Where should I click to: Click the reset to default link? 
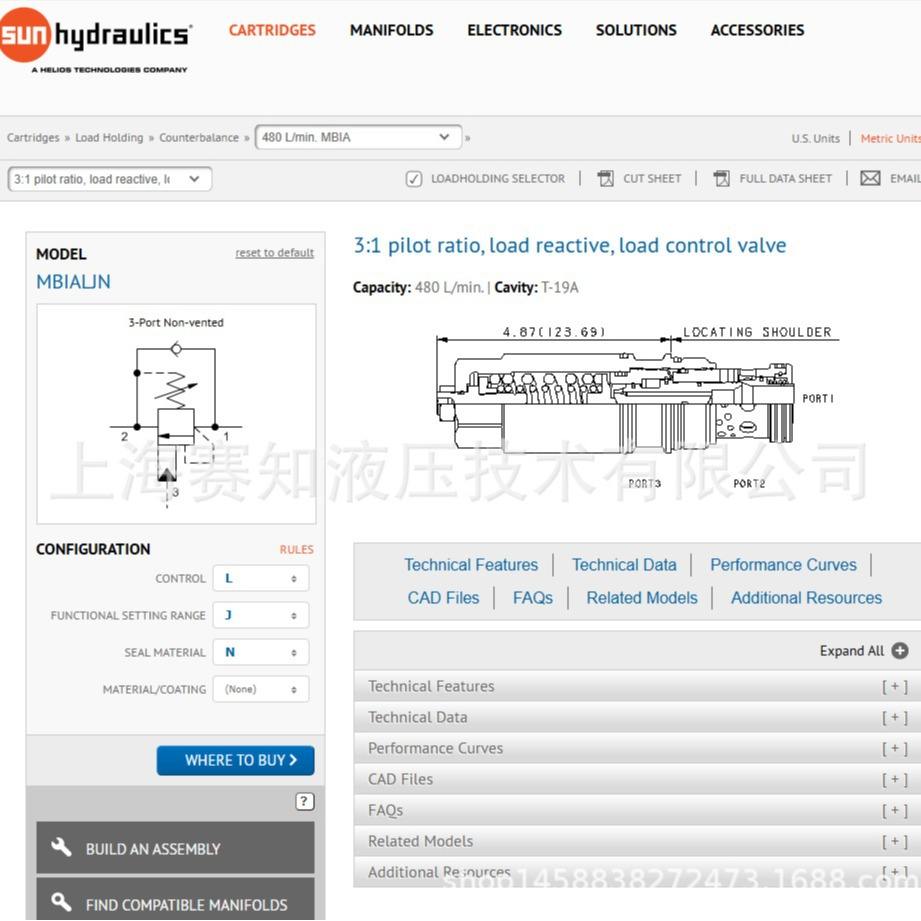(x=274, y=253)
